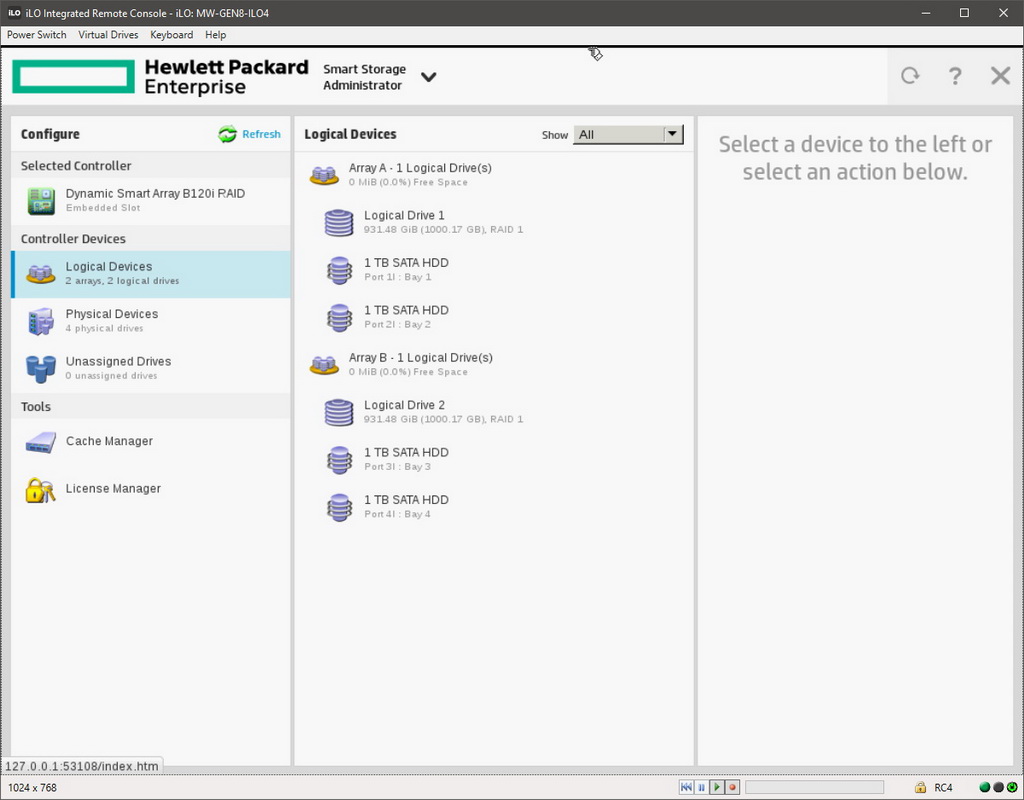Select Logical Drive 2
The height and width of the screenshot is (800, 1024).
494,411
